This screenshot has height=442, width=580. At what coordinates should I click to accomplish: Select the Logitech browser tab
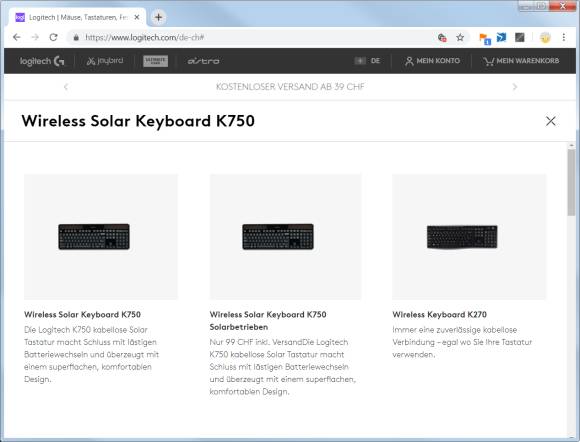point(77,17)
